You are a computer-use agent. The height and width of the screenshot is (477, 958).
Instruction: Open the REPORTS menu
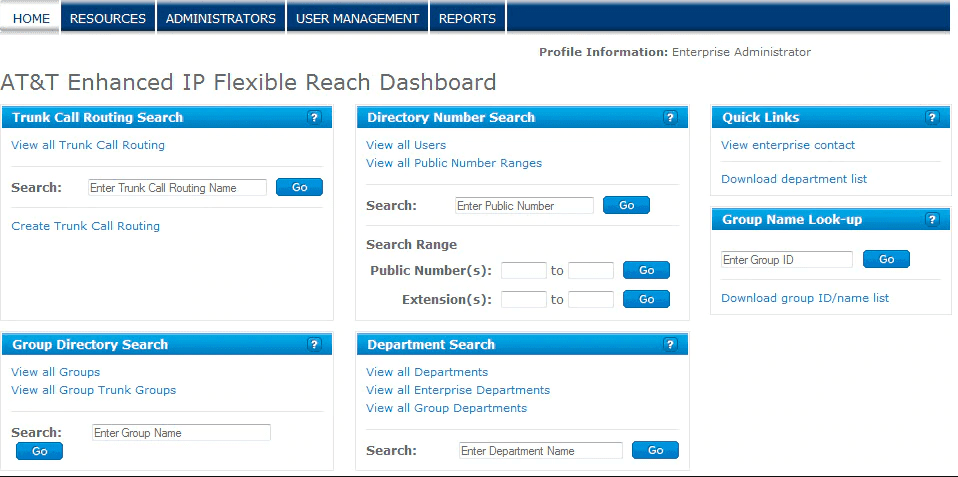coord(467,18)
